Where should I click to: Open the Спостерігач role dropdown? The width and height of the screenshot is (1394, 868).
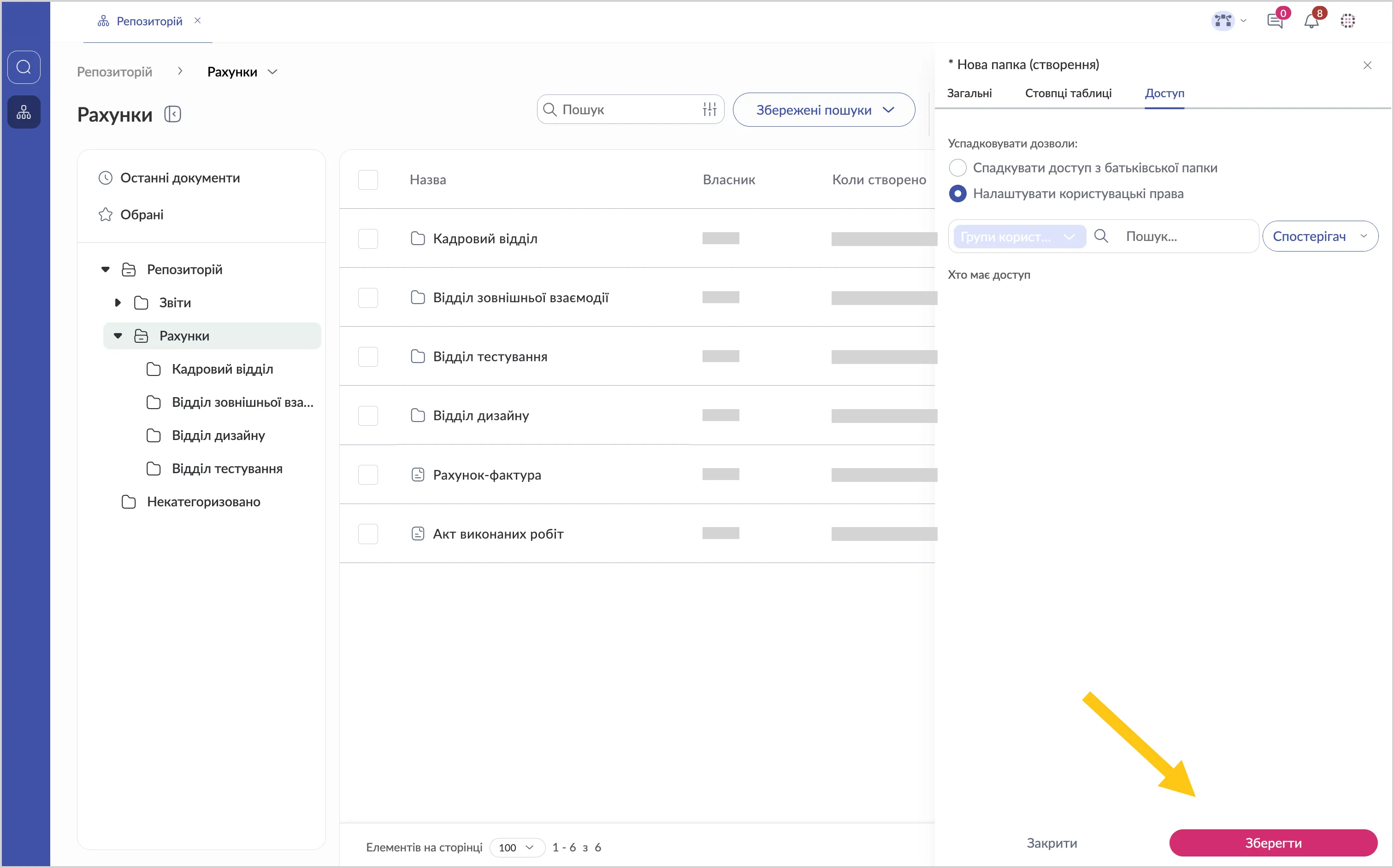(x=1319, y=236)
